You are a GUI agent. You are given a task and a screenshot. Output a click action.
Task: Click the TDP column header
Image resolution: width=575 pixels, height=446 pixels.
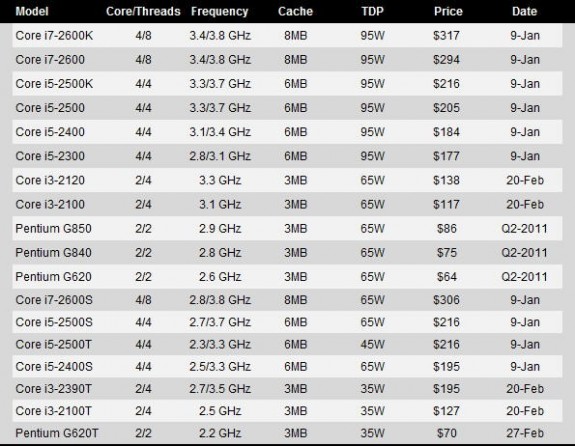[x=373, y=11]
